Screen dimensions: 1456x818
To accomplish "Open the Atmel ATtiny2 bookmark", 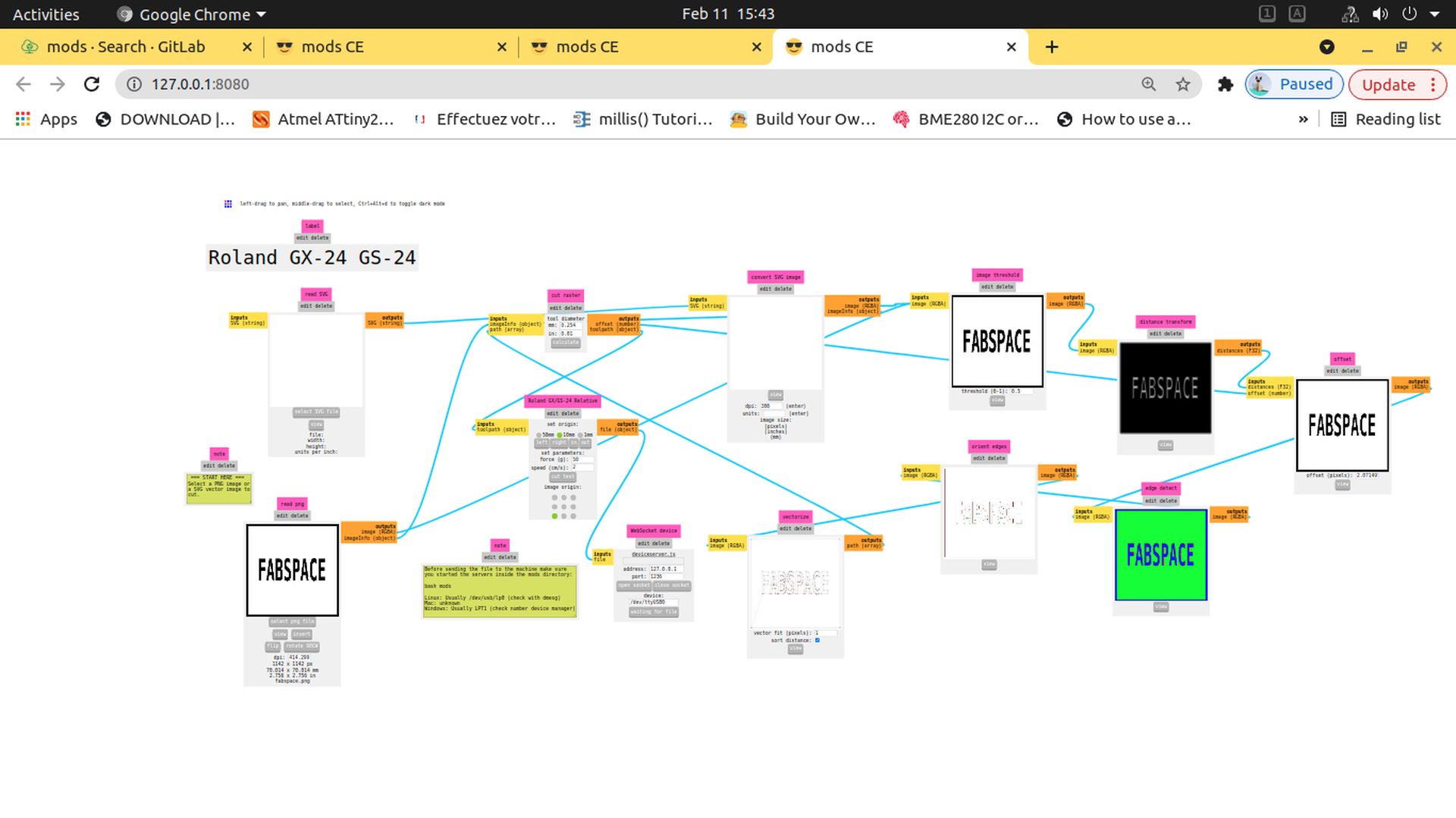I will pyautogui.click(x=323, y=119).
